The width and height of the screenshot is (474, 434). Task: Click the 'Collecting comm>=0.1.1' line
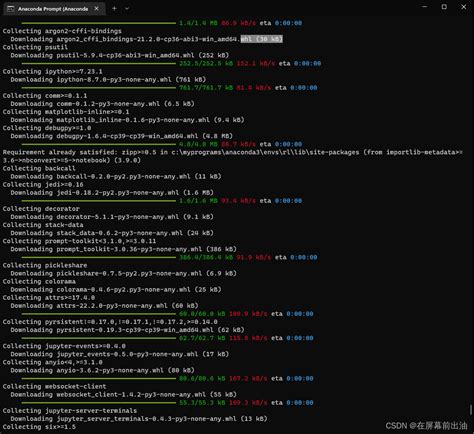tap(45, 96)
